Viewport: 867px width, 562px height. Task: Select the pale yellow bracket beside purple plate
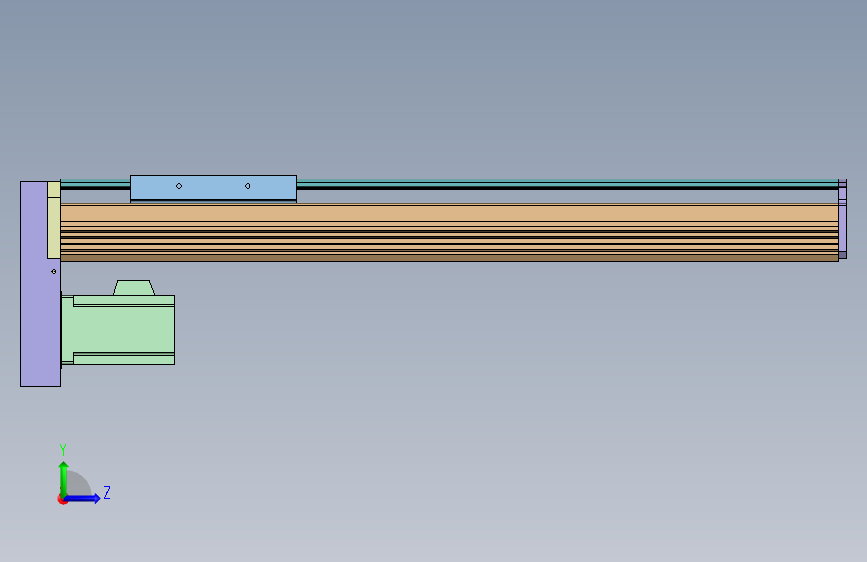tap(54, 220)
